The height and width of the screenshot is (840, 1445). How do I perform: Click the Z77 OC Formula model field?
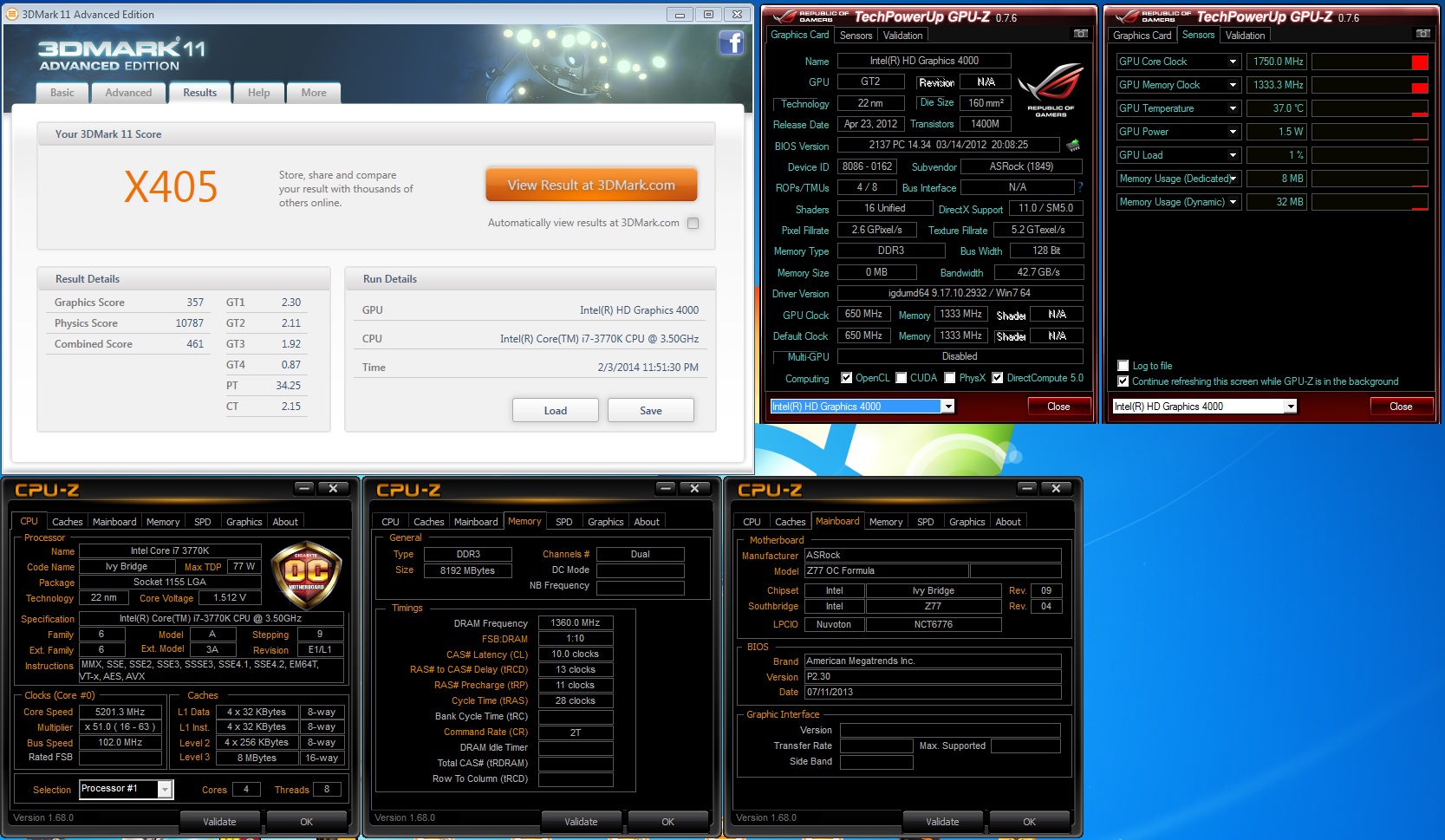pos(885,571)
